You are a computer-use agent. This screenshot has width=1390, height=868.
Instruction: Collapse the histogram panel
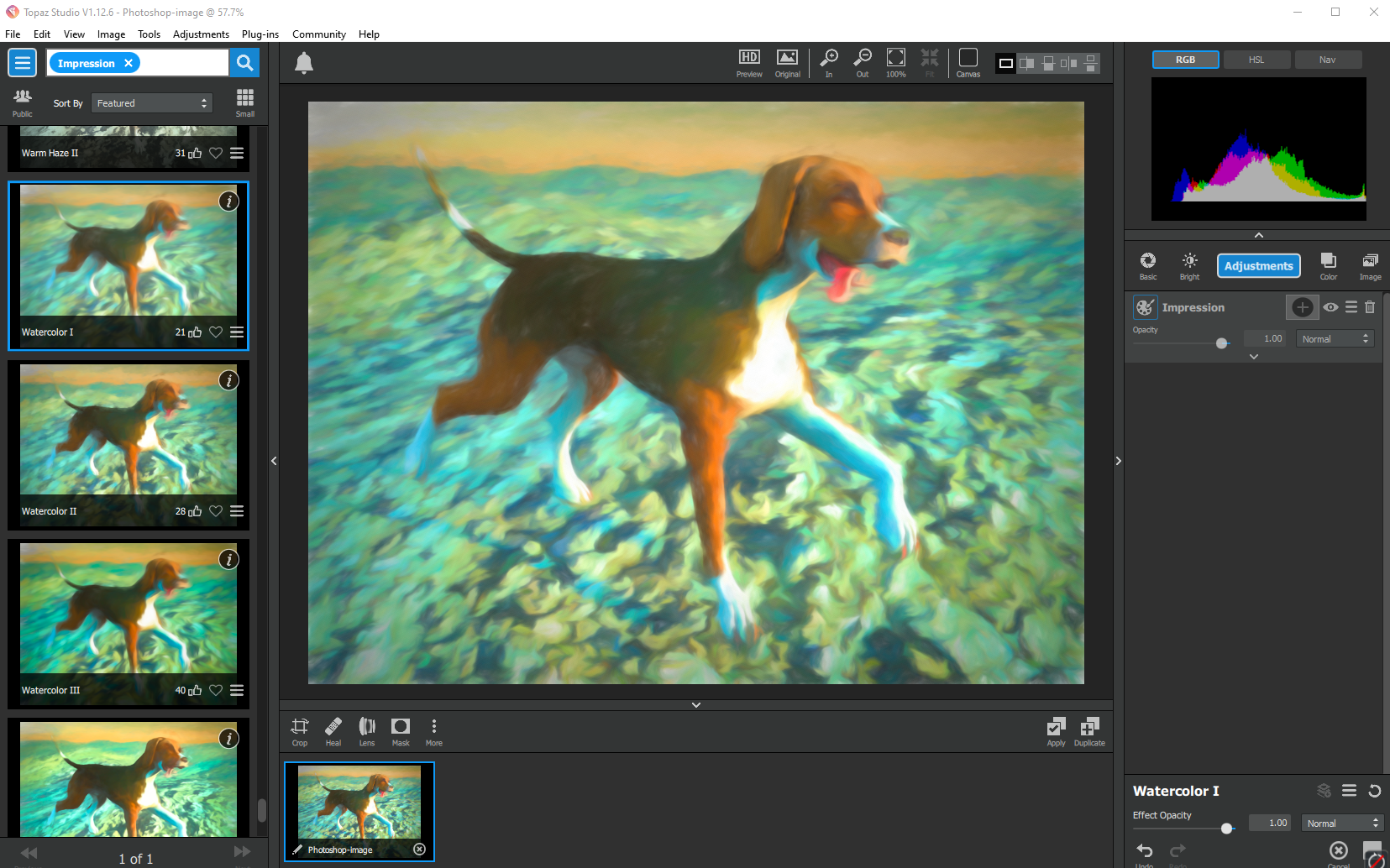click(1258, 235)
